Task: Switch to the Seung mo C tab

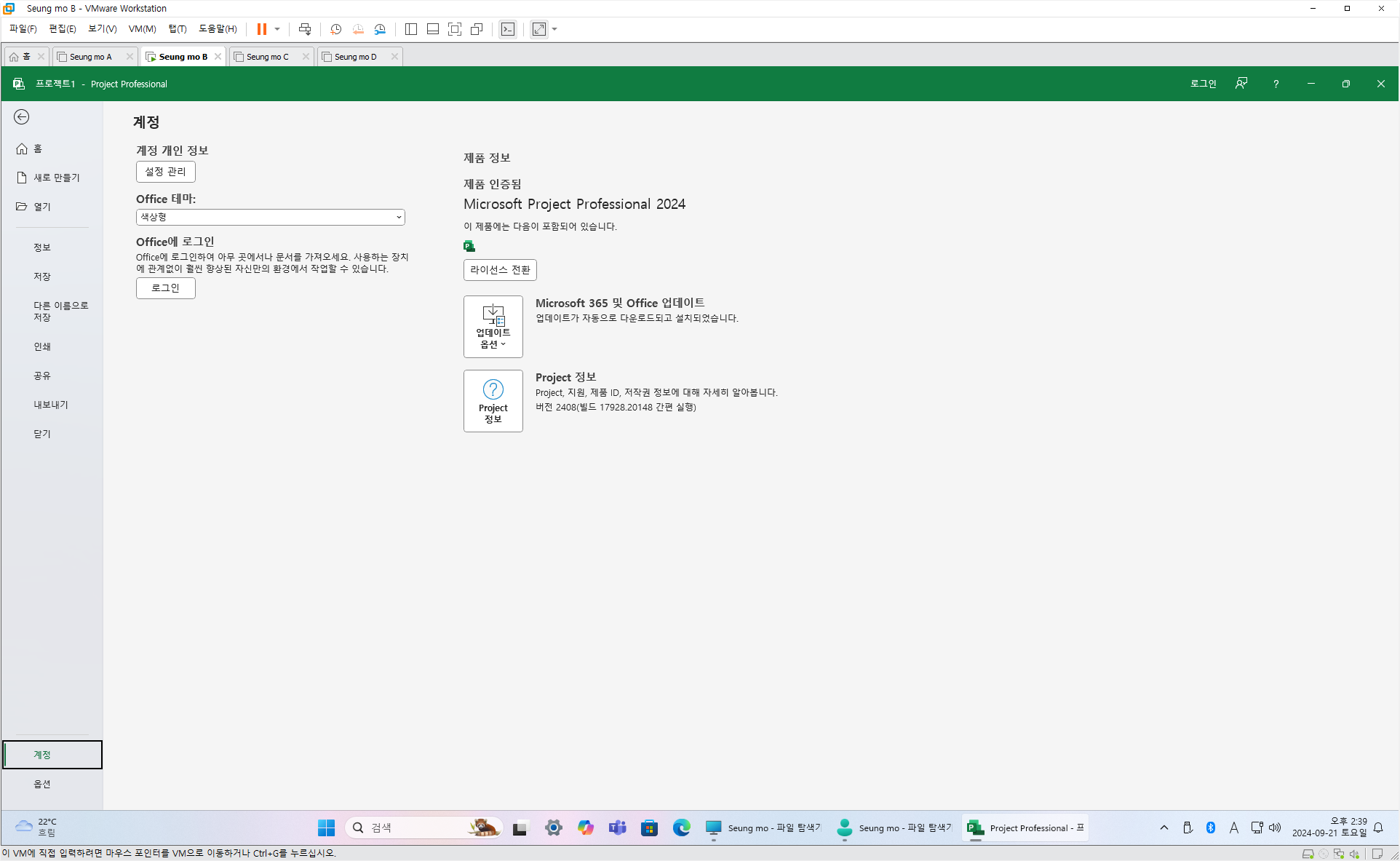Action: point(268,57)
